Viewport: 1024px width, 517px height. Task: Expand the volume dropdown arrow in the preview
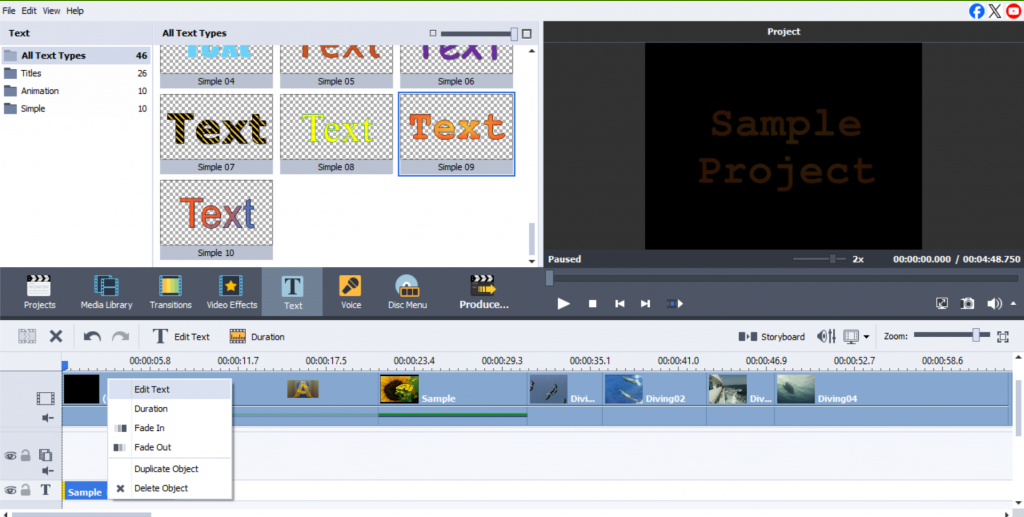point(1013,303)
